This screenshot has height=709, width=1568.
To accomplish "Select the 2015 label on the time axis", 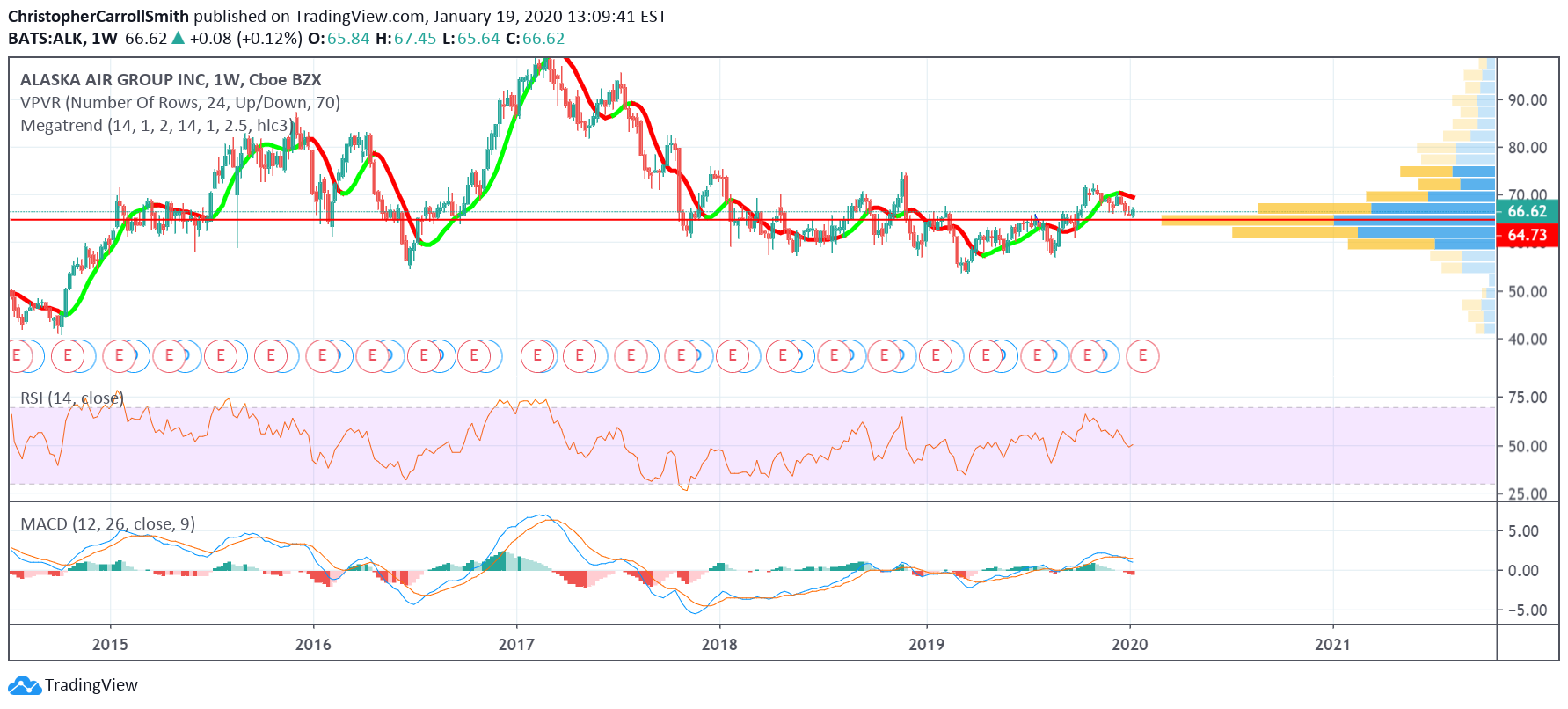I will [x=110, y=645].
